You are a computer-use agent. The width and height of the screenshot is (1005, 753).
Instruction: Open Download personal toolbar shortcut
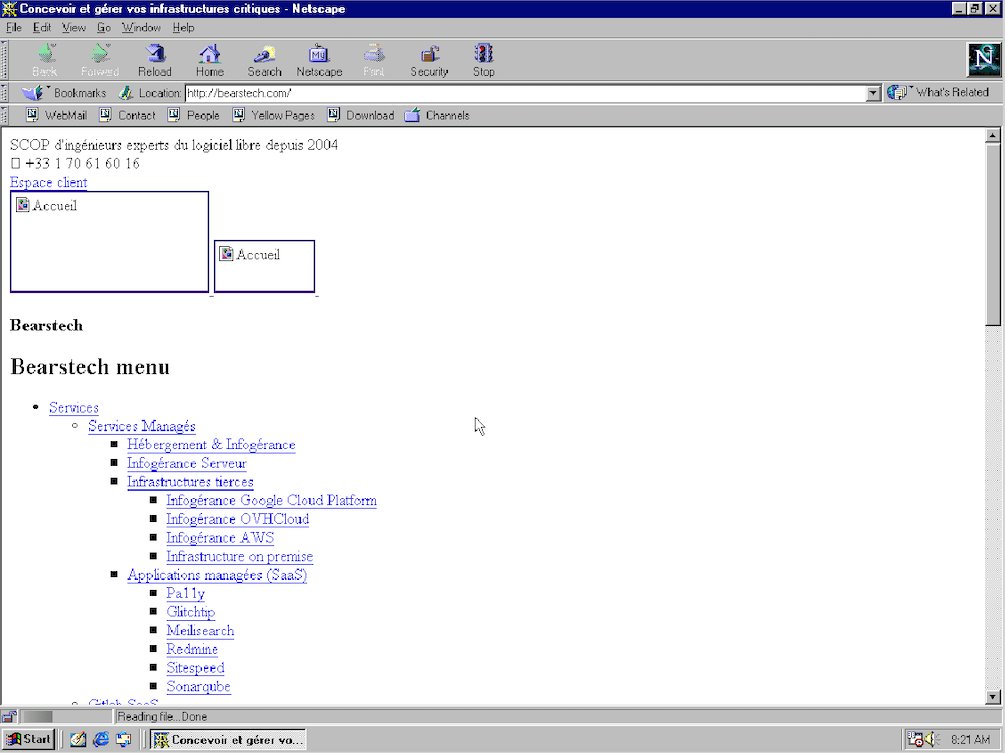click(x=361, y=115)
